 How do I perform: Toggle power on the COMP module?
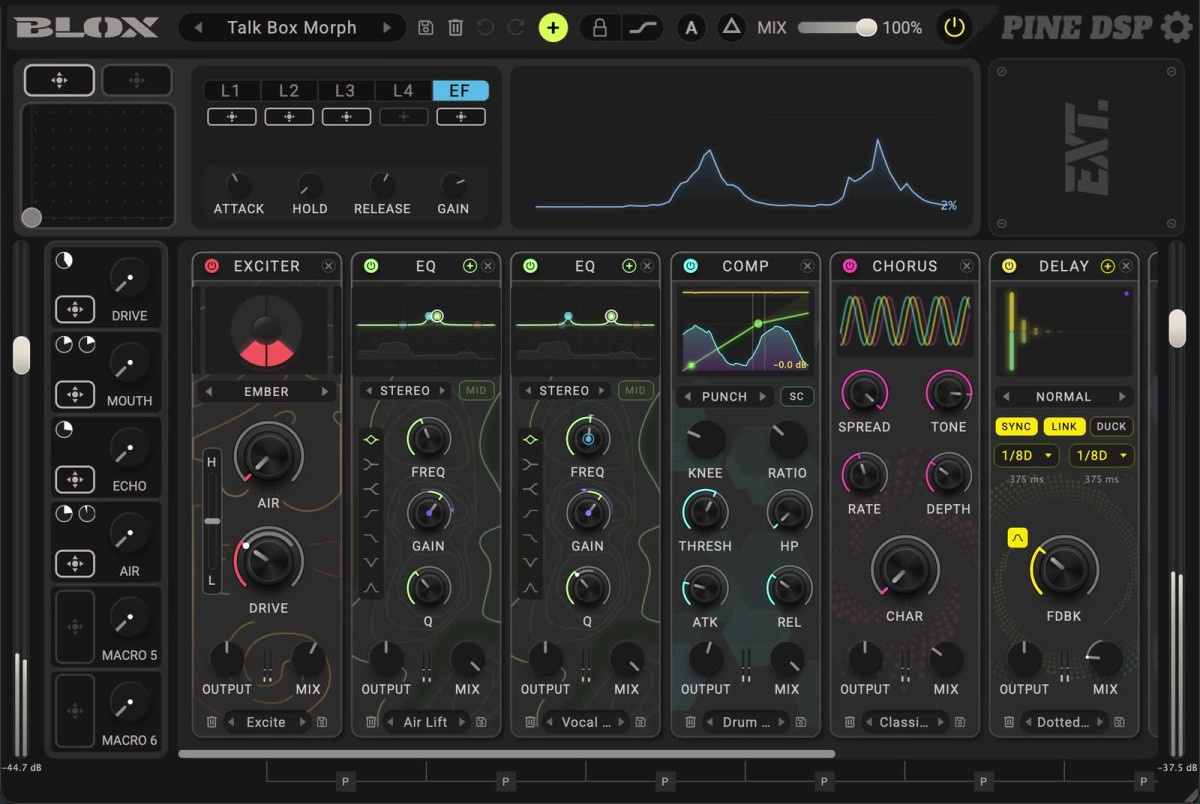coord(690,266)
